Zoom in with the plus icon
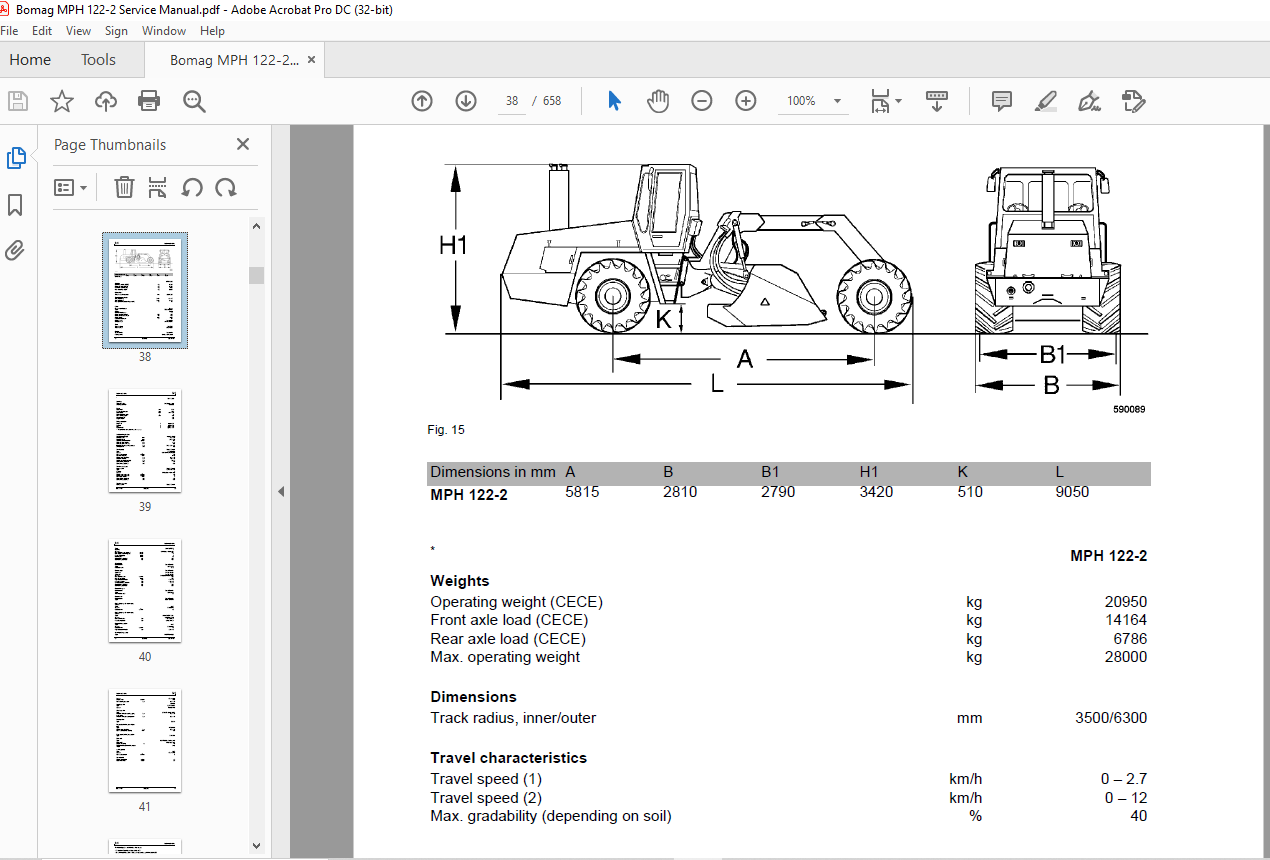 pos(746,101)
